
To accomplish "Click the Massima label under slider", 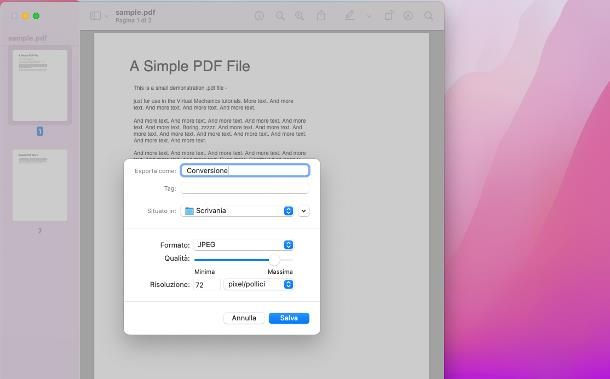I will pyautogui.click(x=280, y=272).
